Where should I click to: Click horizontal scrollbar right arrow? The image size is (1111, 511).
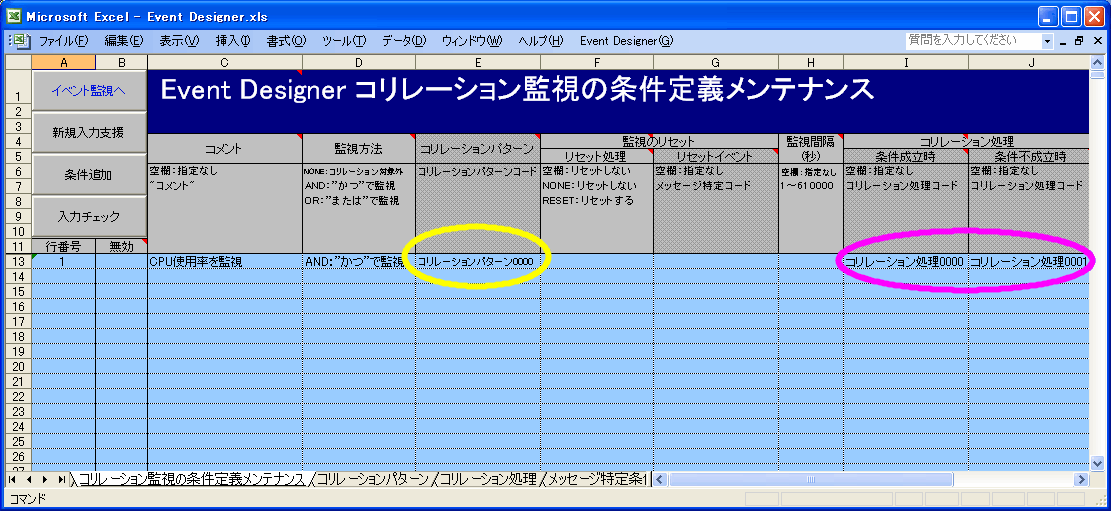click(1081, 480)
